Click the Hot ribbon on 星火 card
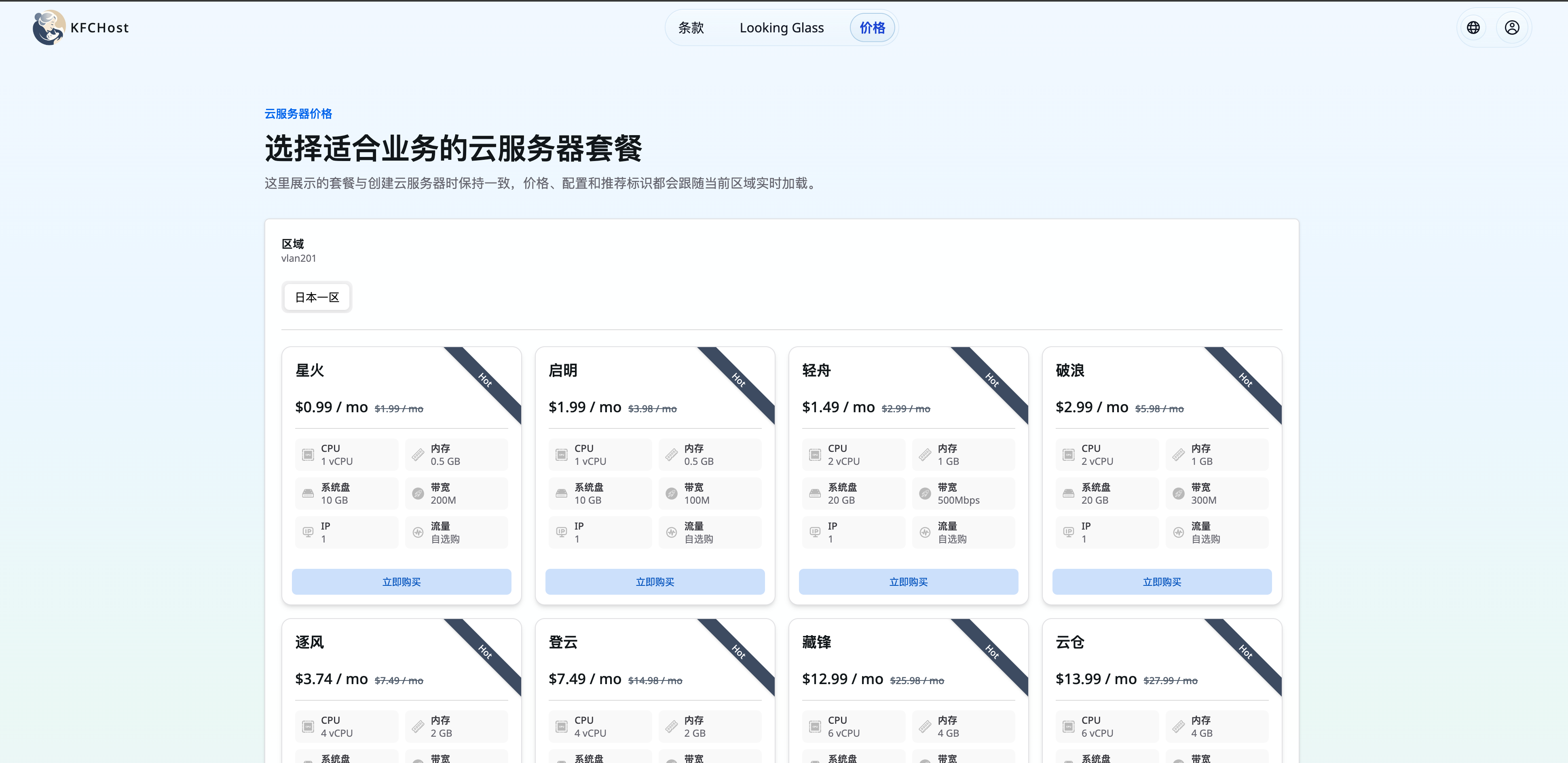 pyautogui.click(x=485, y=380)
